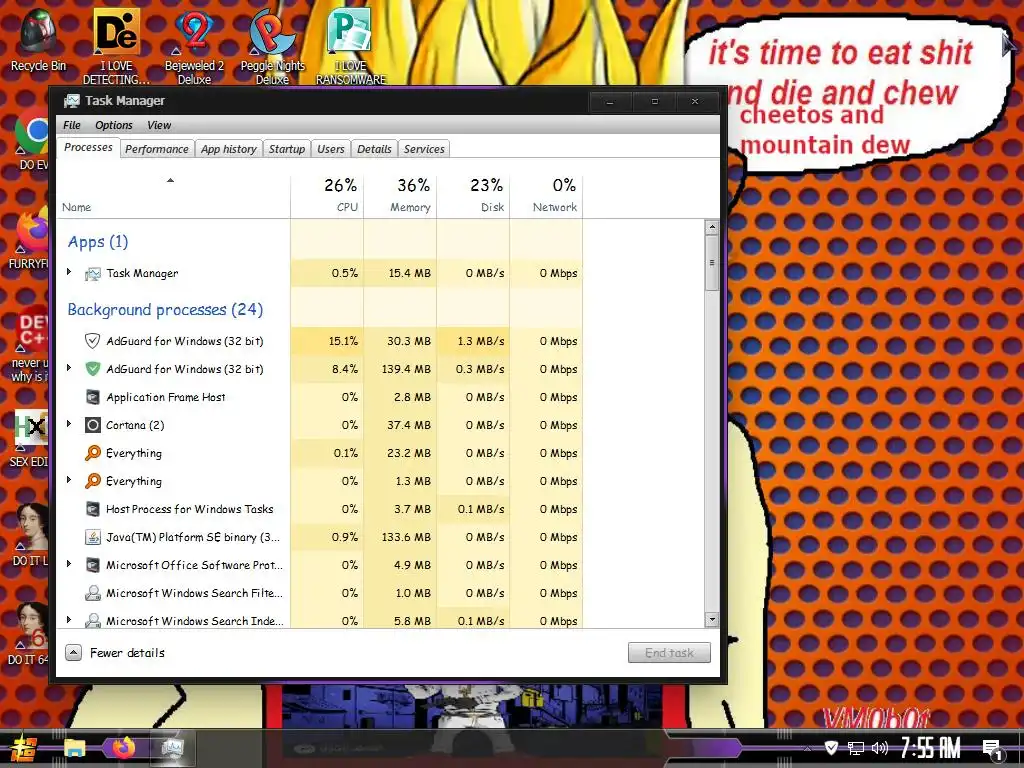
Task: Show hidden tray icons chevron
Action: [807, 748]
